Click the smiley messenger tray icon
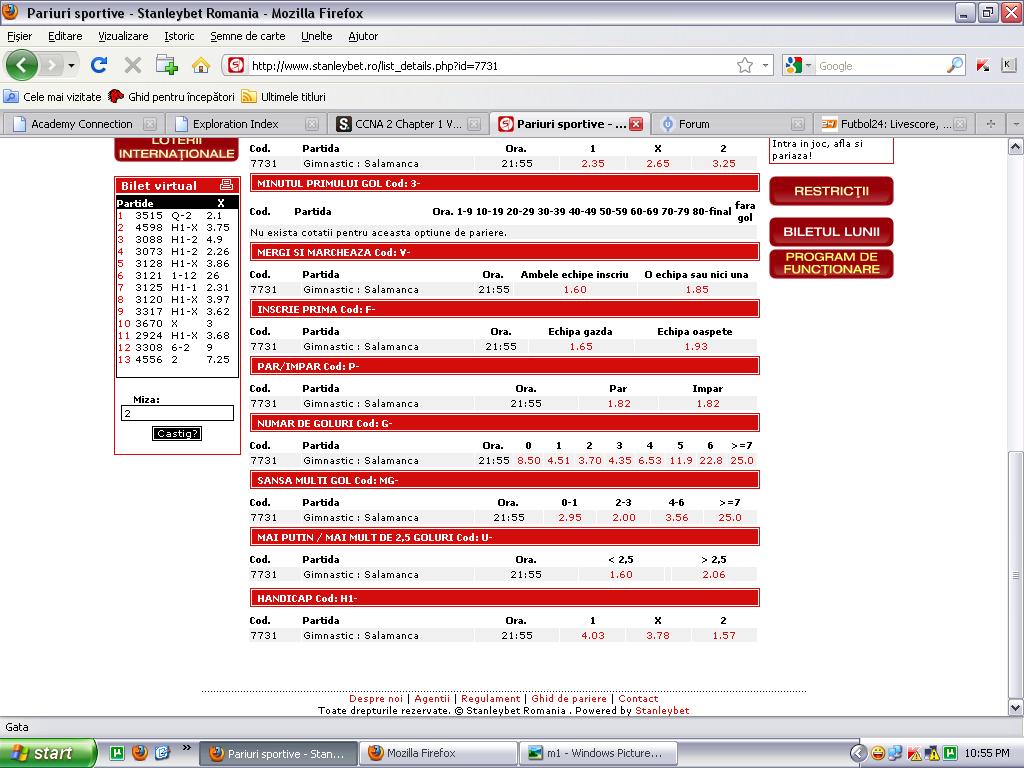 [x=878, y=753]
